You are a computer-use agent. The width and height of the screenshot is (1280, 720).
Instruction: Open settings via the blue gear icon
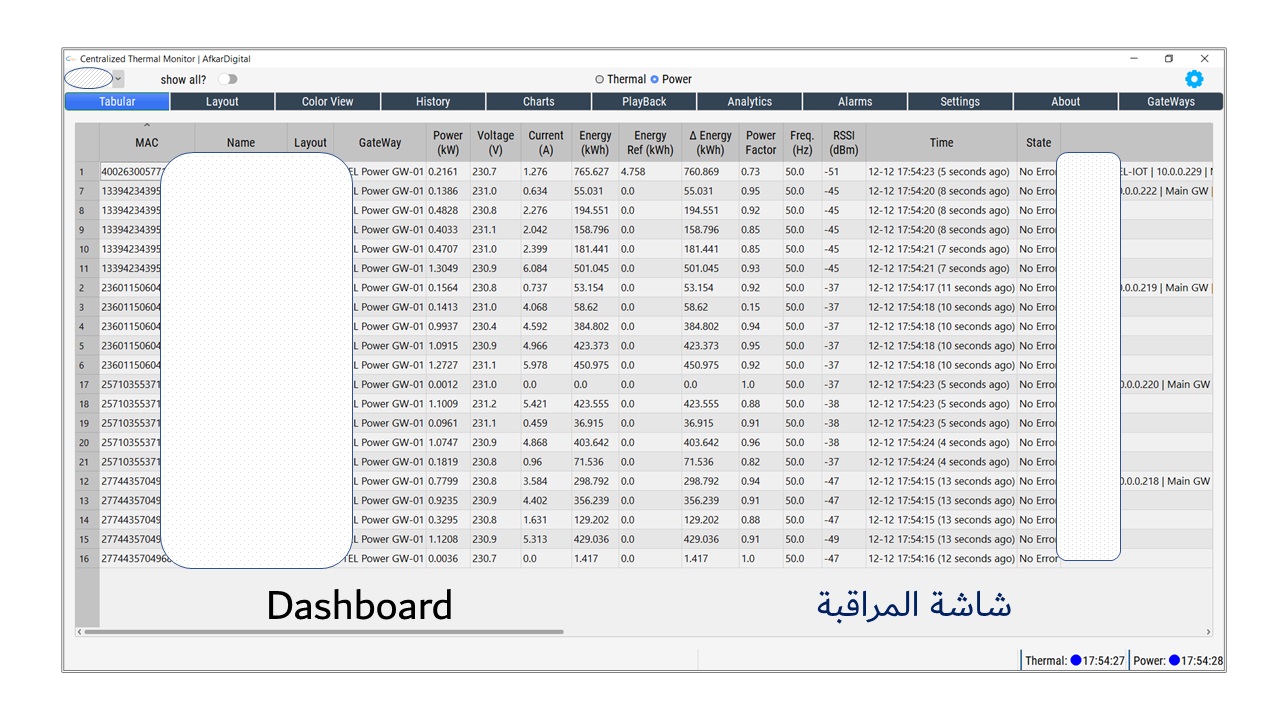pos(1194,79)
